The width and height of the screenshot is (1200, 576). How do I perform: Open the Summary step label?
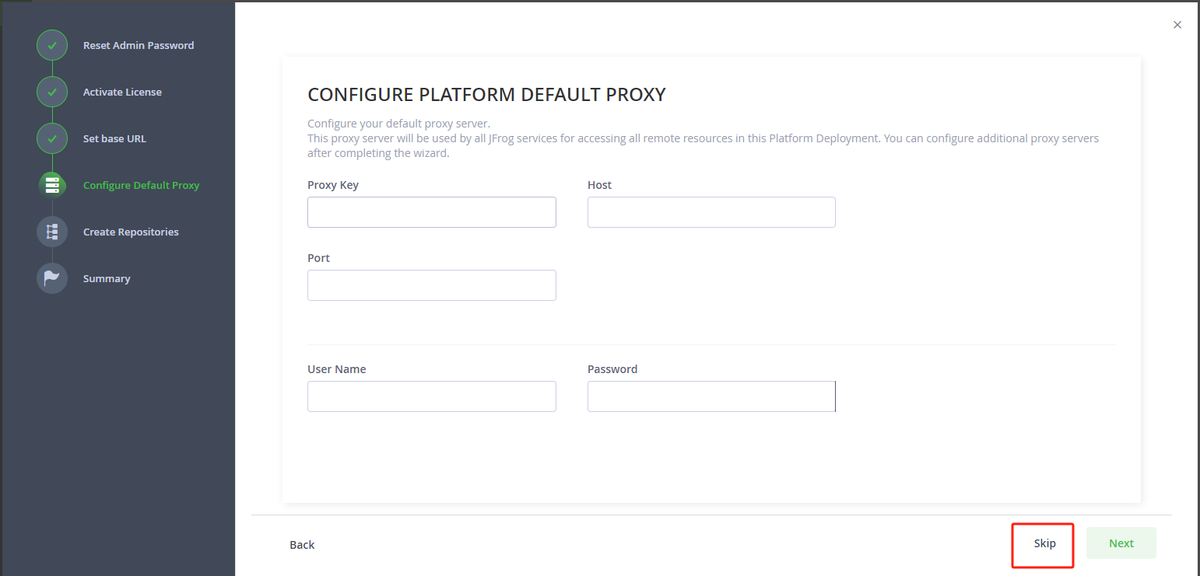click(x=106, y=279)
